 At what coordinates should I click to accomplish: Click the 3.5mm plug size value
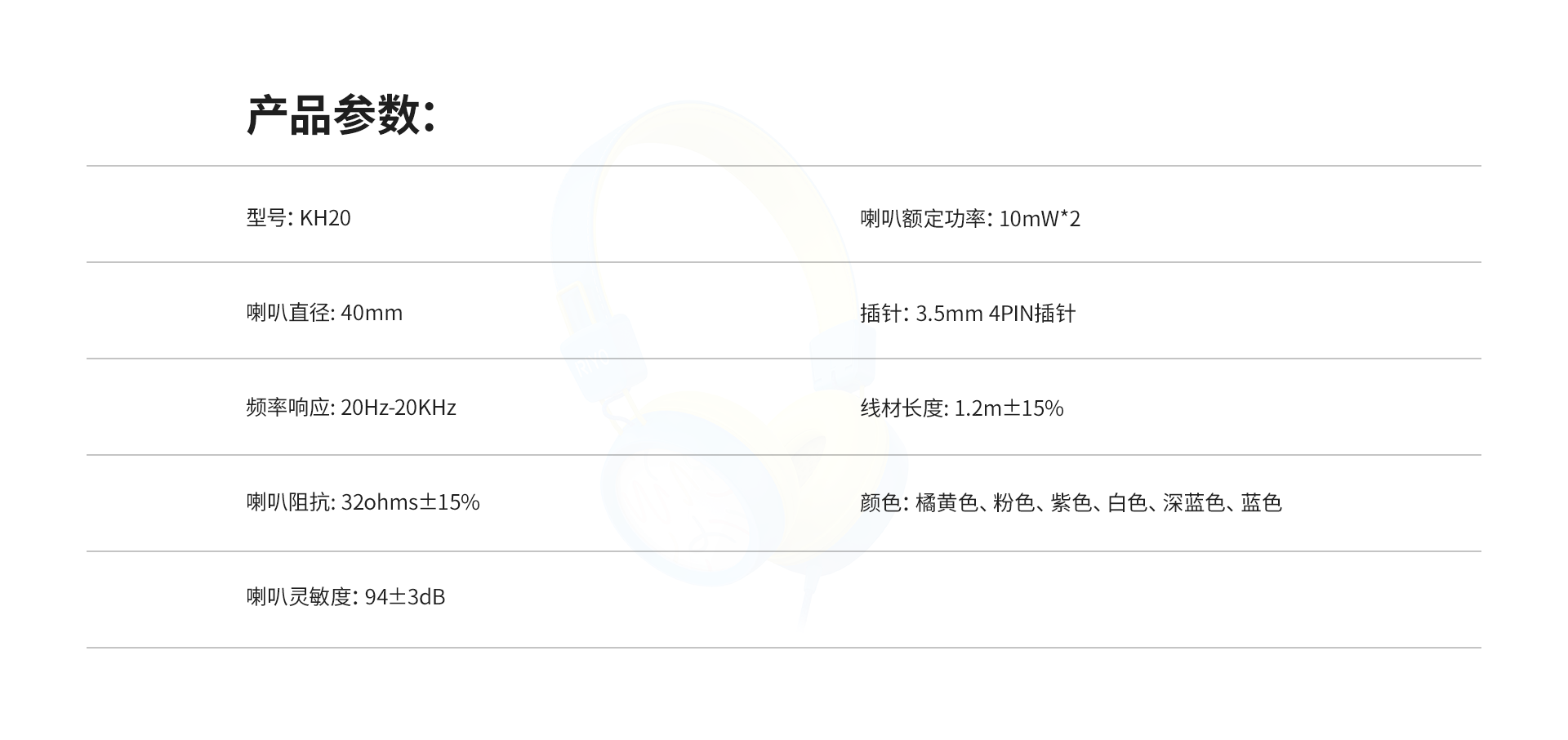949,314
